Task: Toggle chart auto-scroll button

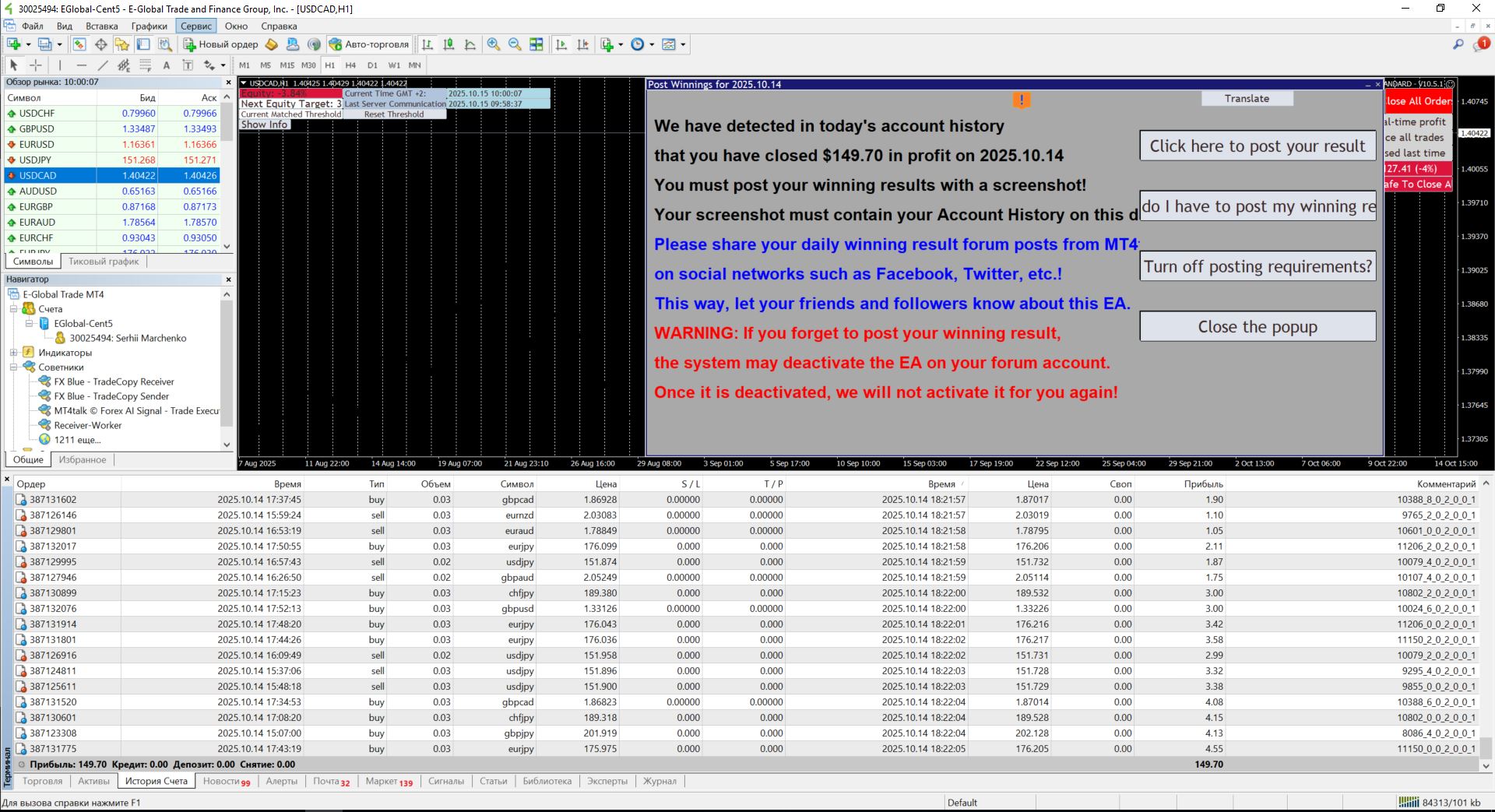Action: click(x=561, y=44)
